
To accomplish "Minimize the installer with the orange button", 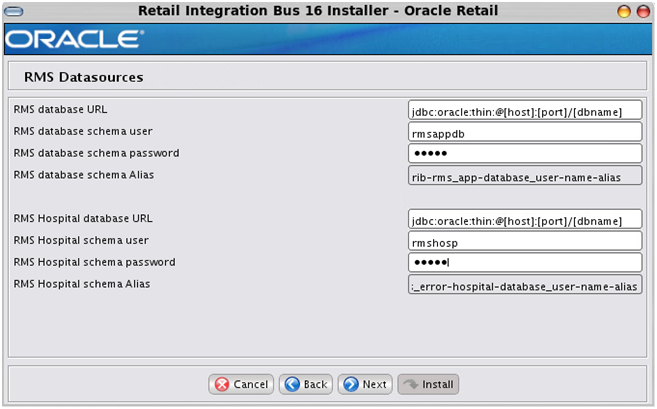I will point(624,11).
